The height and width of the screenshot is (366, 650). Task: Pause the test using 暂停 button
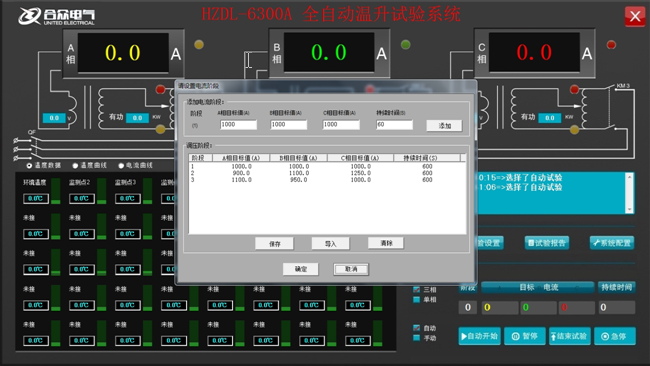(x=525, y=336)
